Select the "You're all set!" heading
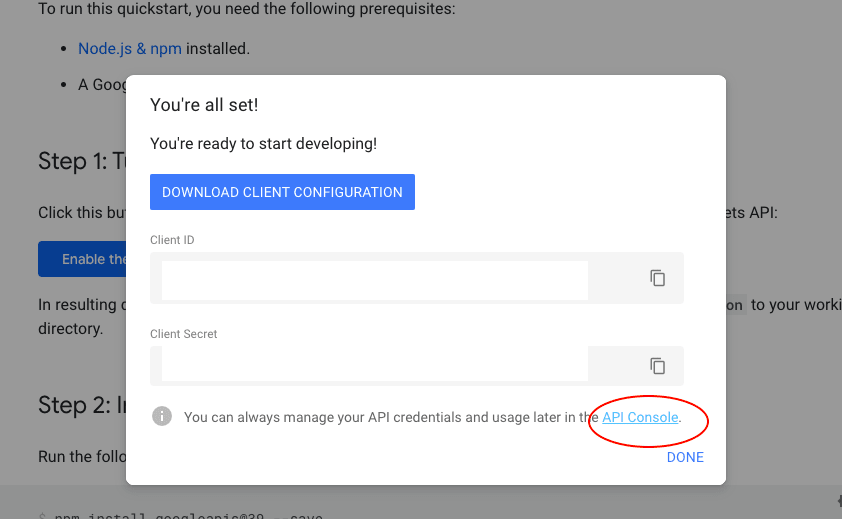Image resolution: width=842 pixels, height=519 pixels. [x=204, y=105]
